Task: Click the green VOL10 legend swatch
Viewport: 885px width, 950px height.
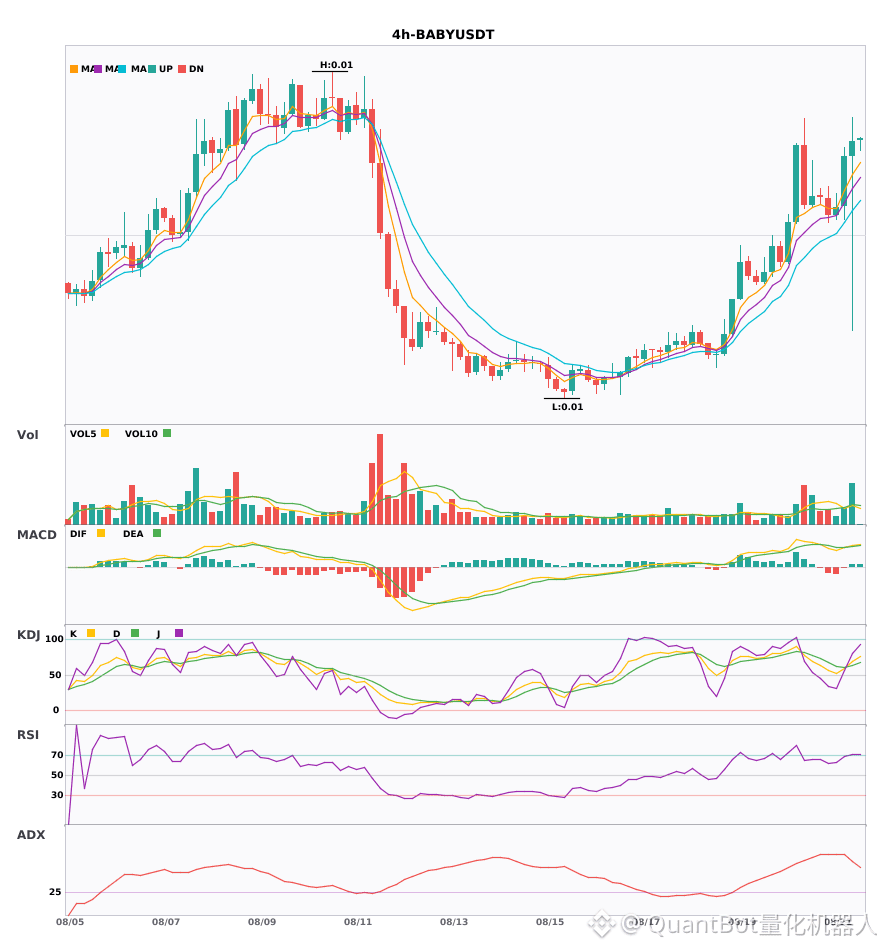Action: (x=167, y=433)
